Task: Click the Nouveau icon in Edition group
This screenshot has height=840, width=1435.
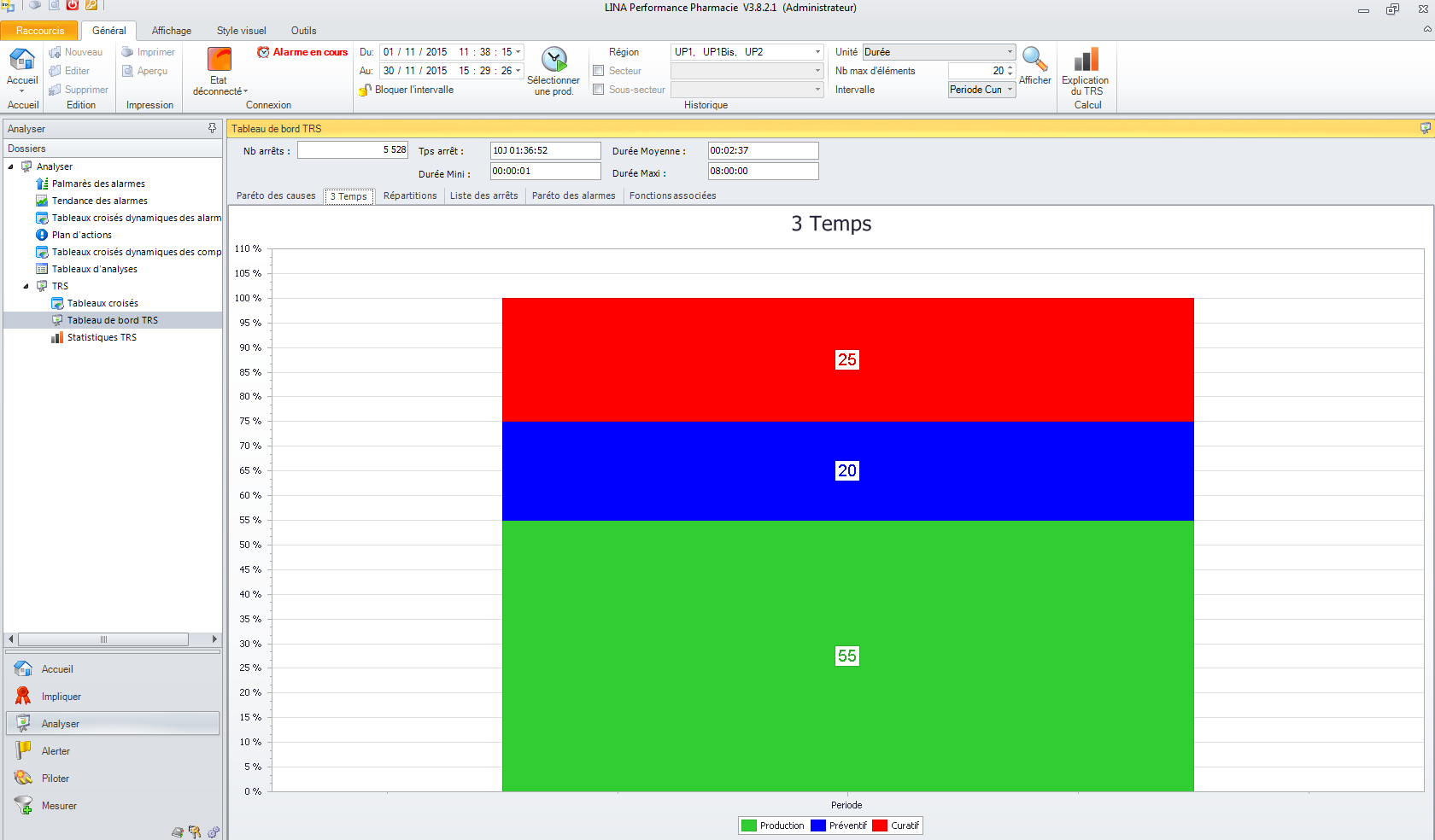Action: tap(56, 52)
